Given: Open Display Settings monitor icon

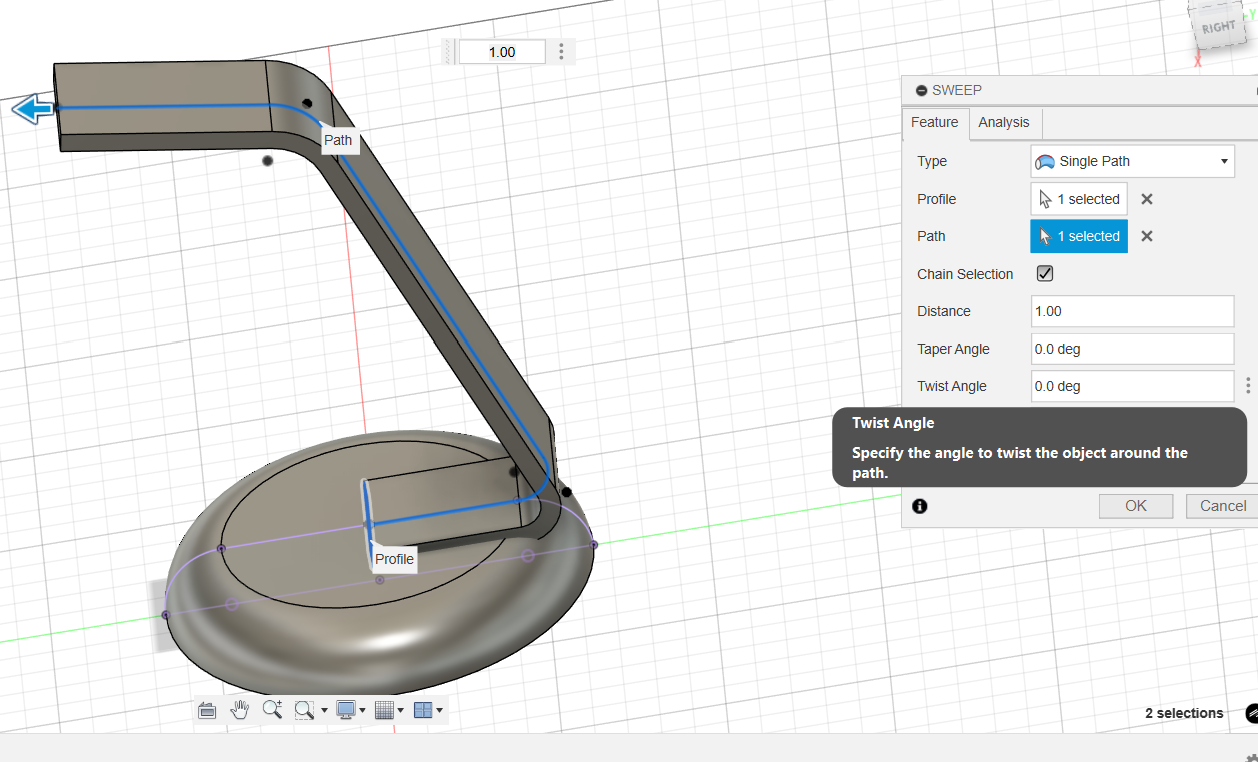Looking at the screenshot, I should click(347, 710).
